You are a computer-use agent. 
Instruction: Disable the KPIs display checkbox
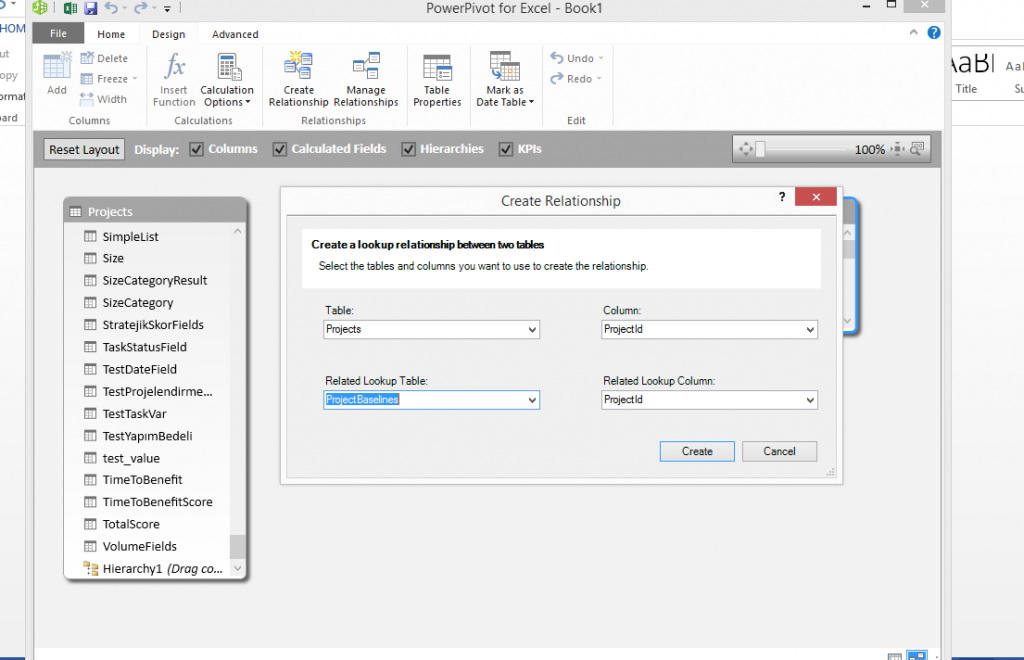[506, 149]
